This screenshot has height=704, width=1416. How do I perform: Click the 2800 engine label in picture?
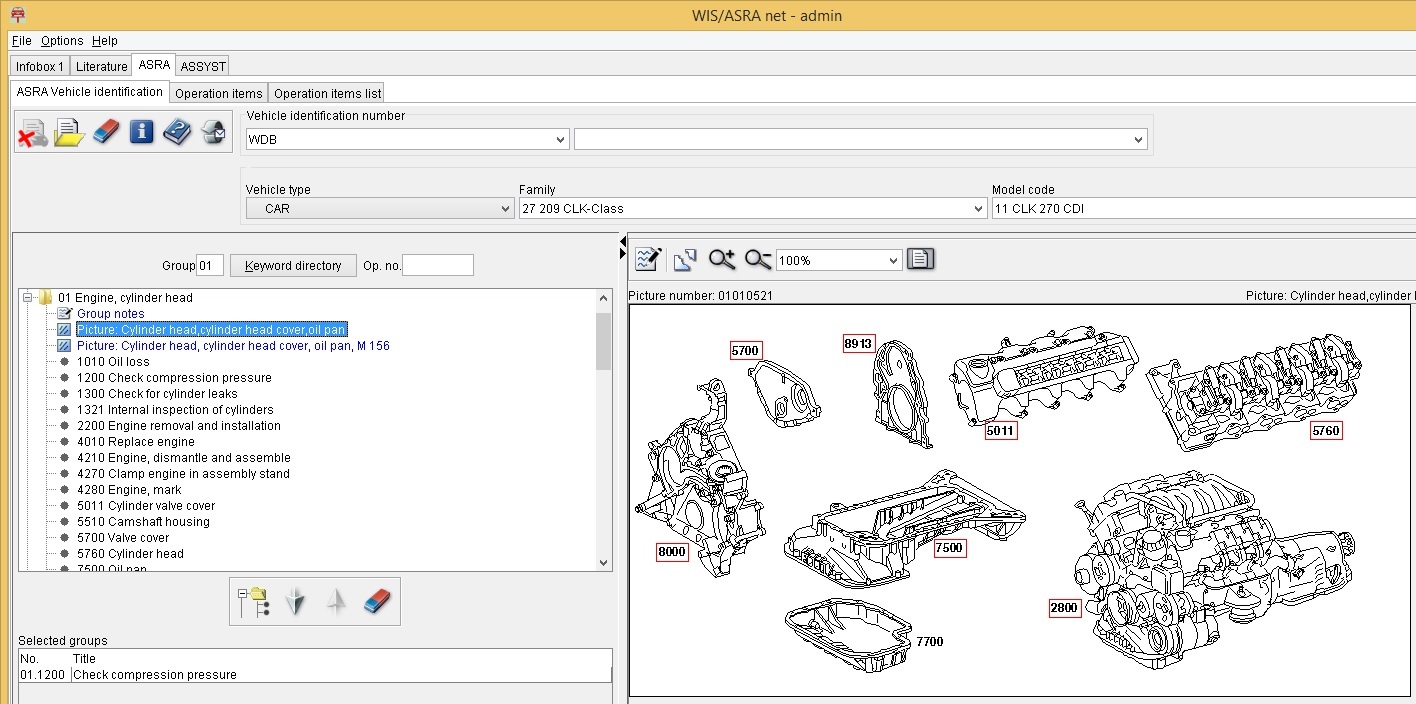pyautogui.click(x=1065, y=608)
